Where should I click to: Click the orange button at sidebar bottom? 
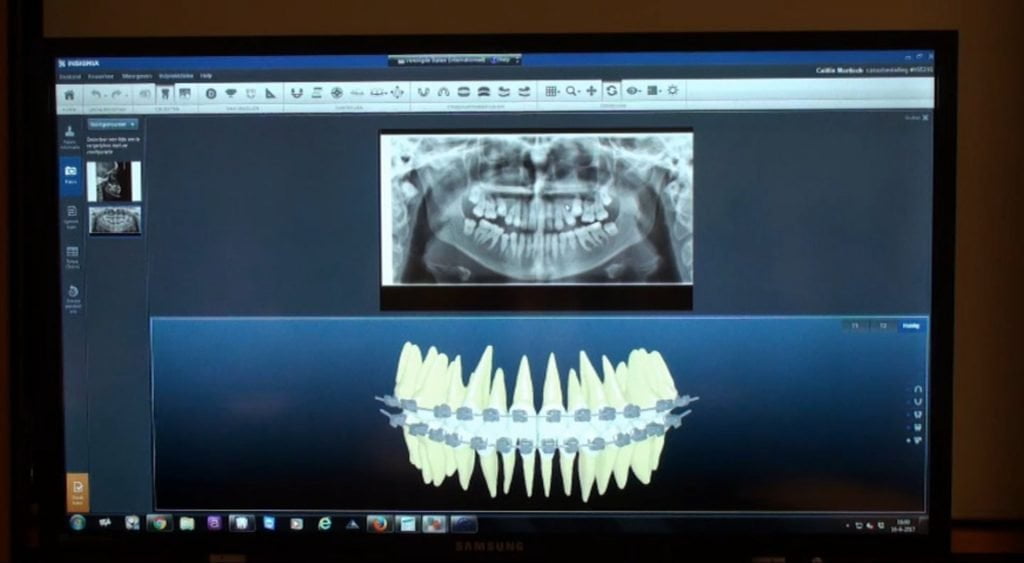click(x=77, y=492)
